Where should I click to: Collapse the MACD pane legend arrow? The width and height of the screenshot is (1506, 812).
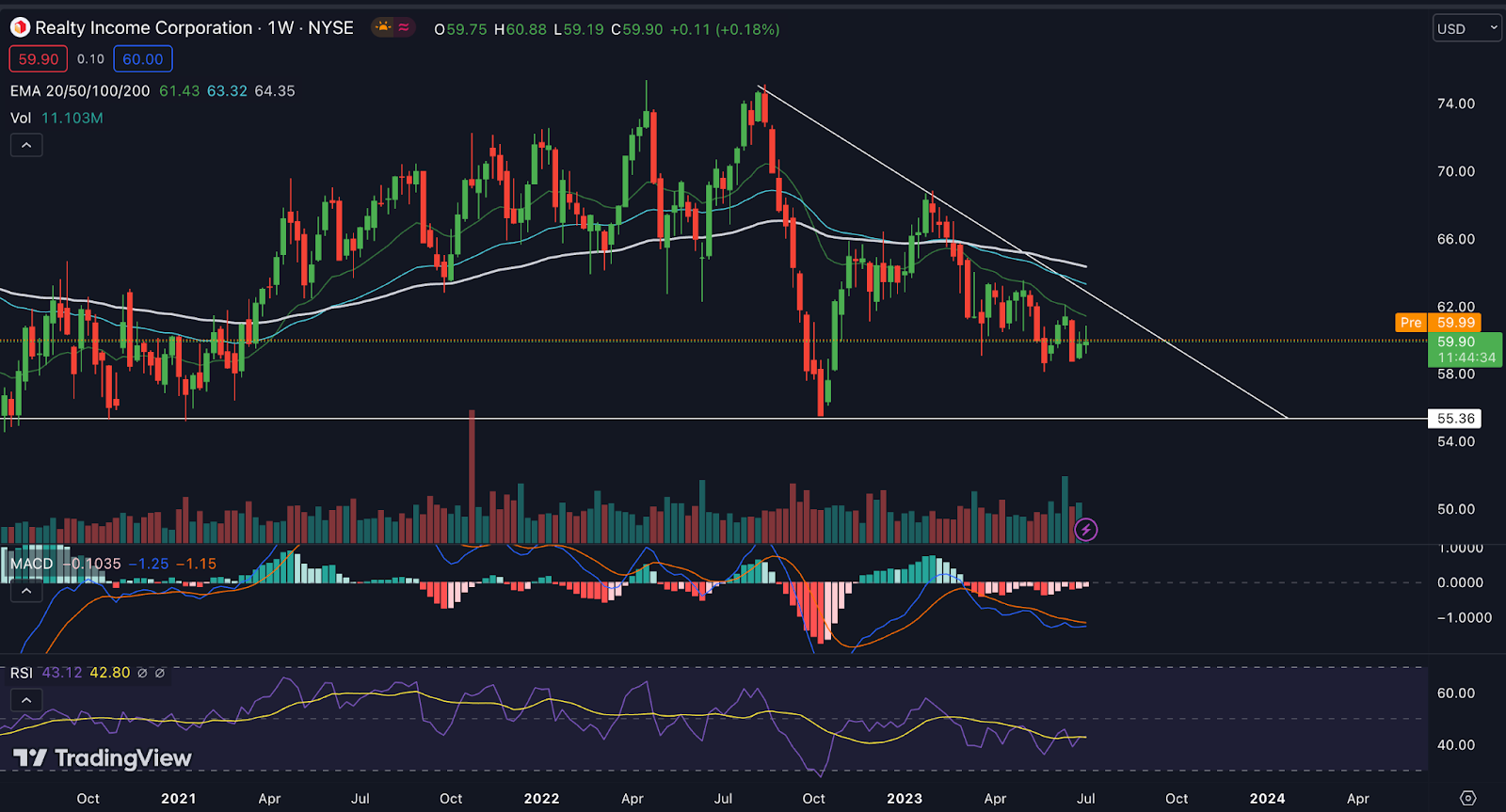point(26,591)
